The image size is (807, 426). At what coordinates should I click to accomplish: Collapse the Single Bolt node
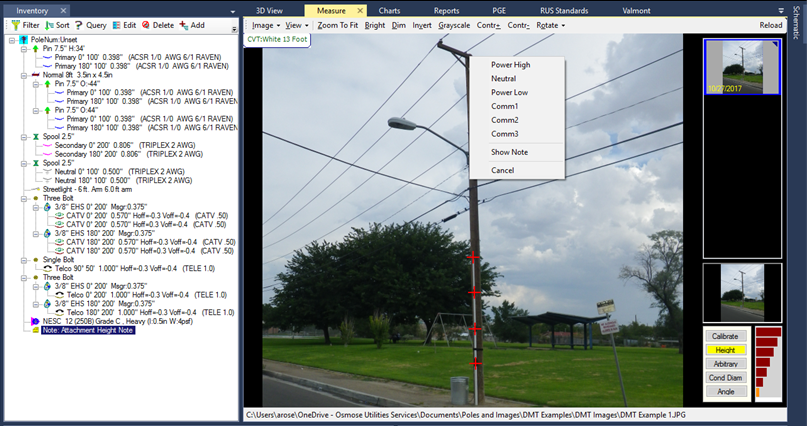tap(24, 260)
